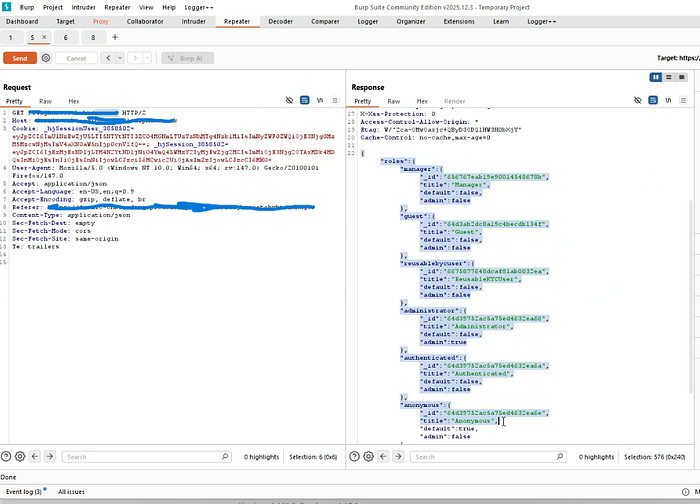
Task: Click the response search input field
Action: point(488,457)
